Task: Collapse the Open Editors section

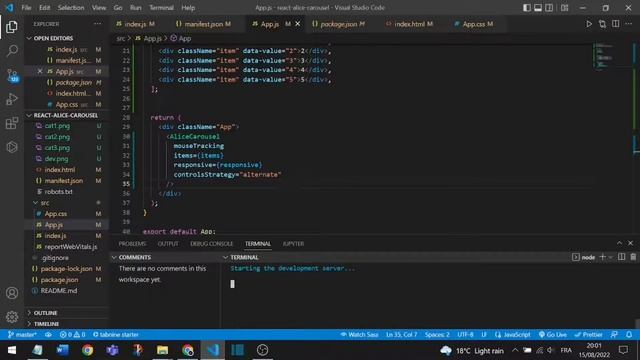Action: tap(53, 38)
